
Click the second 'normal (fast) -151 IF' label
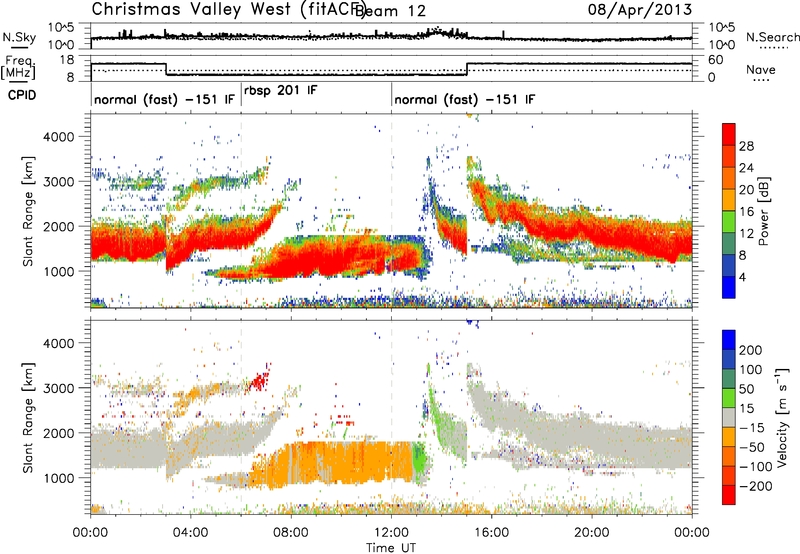(465, 99)
